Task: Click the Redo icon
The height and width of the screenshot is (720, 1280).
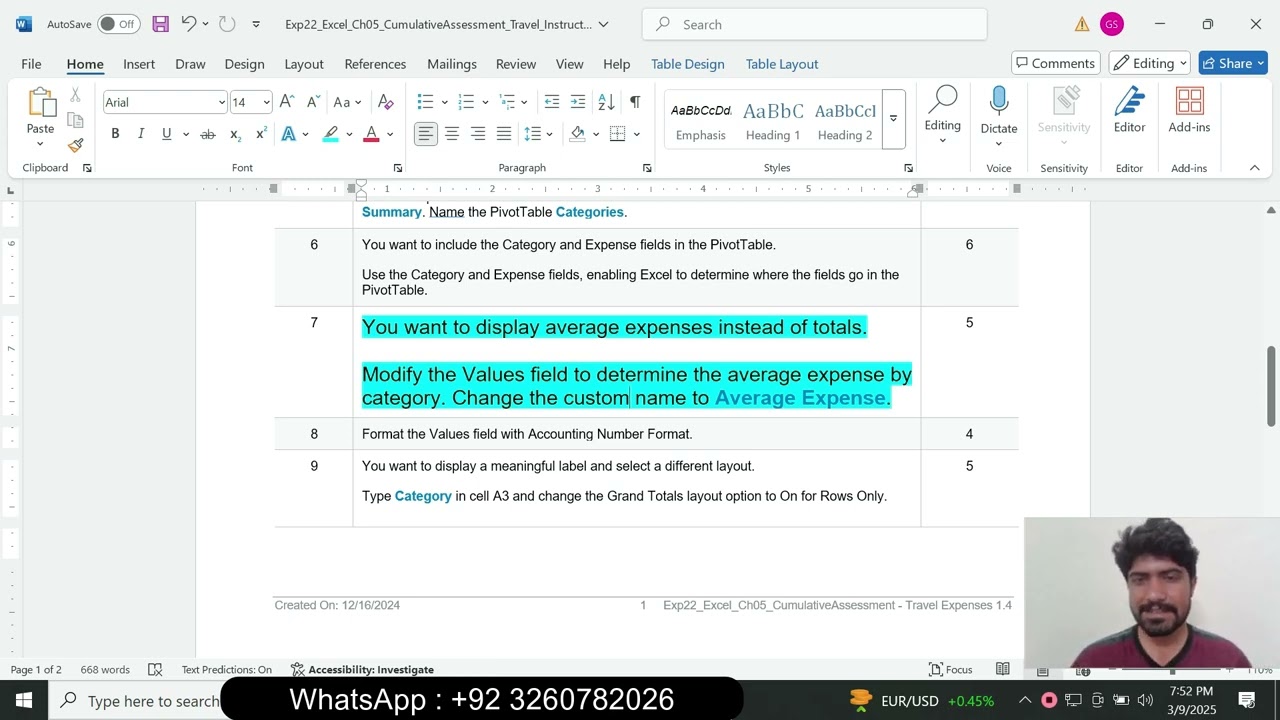Action: coord(227,24)
